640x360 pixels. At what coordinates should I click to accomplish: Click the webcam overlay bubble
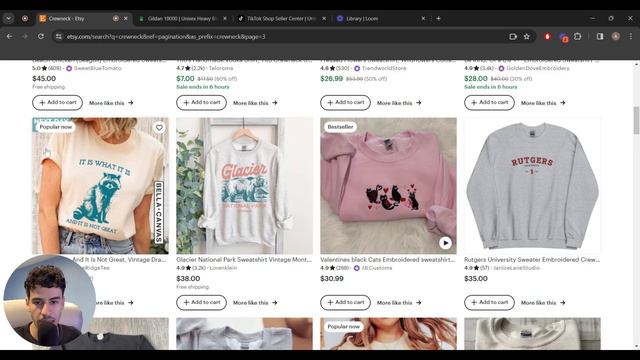point(49,301)
